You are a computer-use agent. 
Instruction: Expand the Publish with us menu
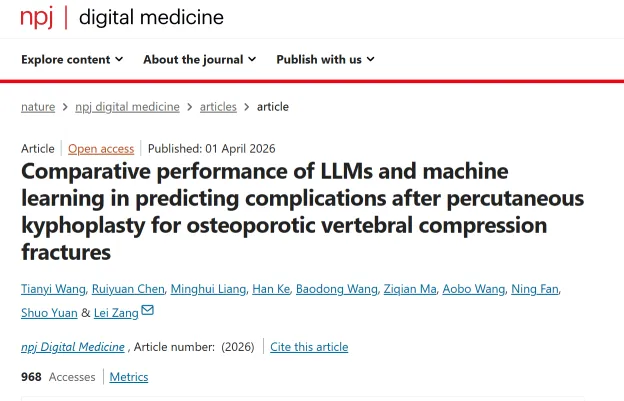click(325, 59)
